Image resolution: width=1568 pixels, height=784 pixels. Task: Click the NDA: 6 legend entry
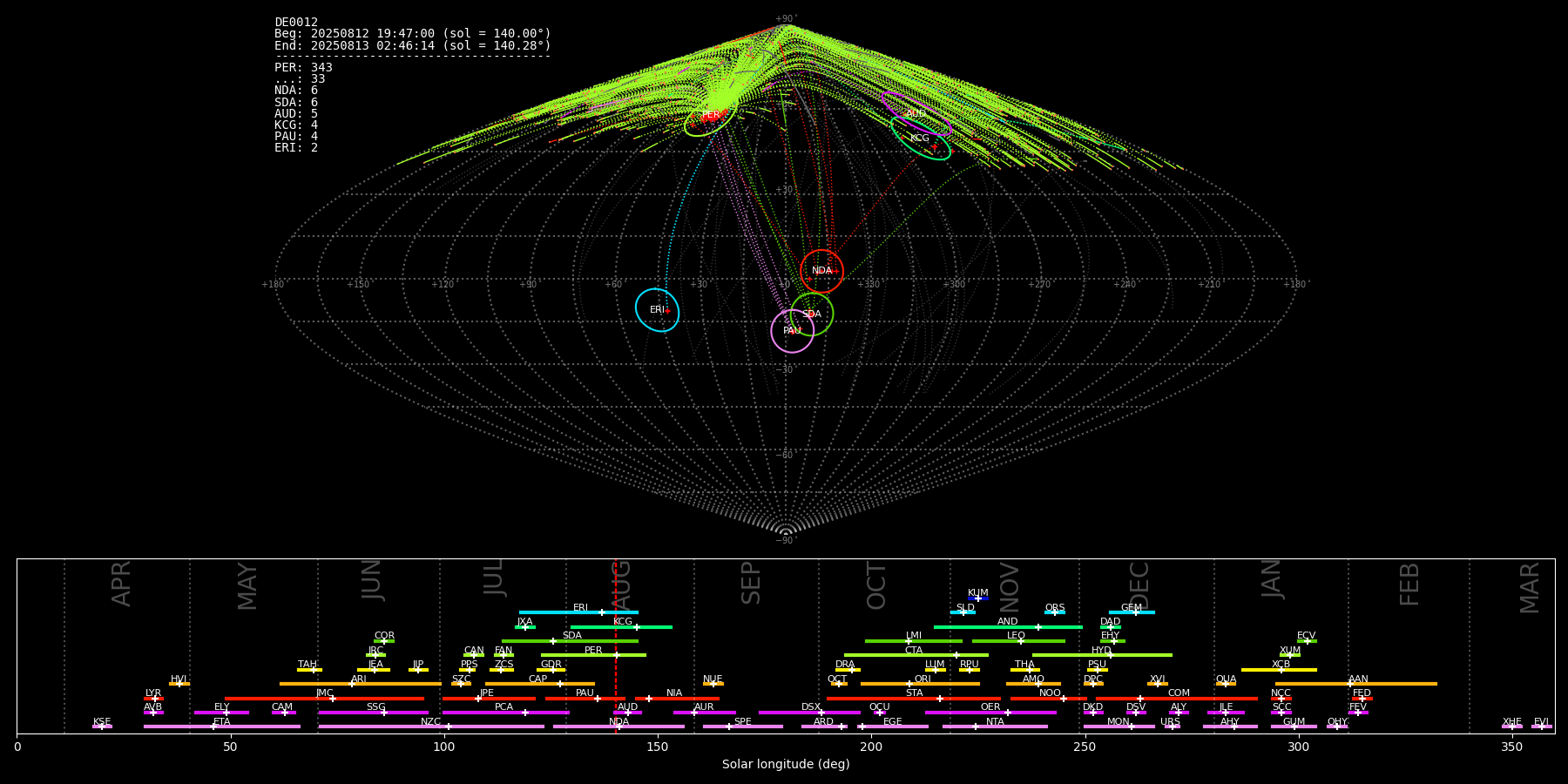coord(296,91)
